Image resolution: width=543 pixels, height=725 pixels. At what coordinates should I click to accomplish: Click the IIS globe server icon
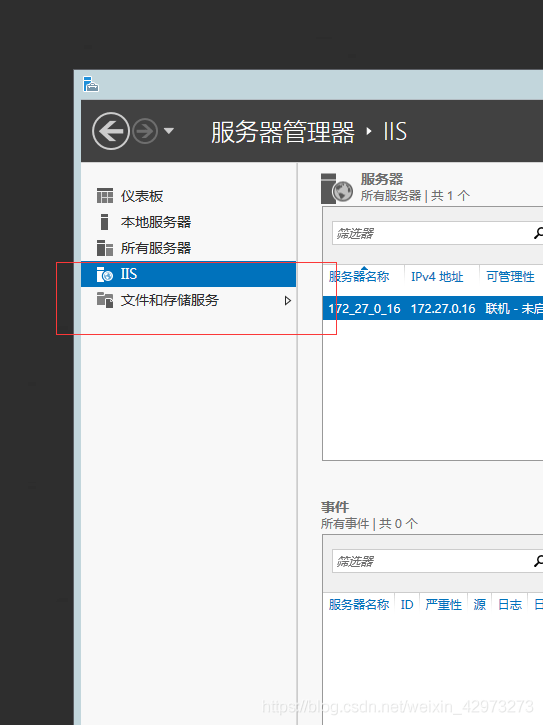point(105,274)
